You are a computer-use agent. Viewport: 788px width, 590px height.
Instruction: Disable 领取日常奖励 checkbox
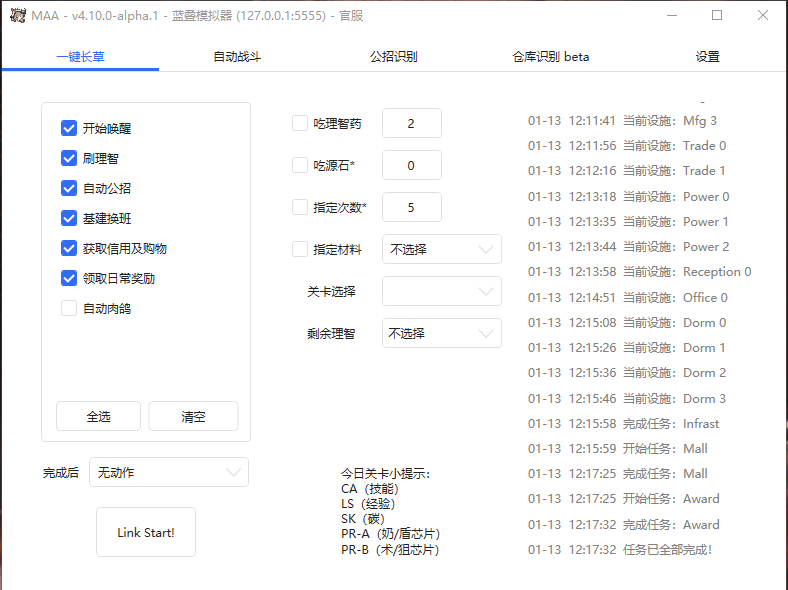[x=69, y=278]
